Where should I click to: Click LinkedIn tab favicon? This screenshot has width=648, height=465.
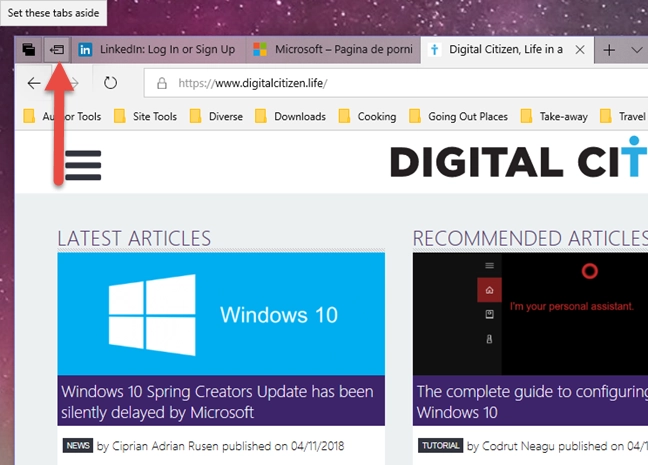pyautogui.click(x=85, y=50)
